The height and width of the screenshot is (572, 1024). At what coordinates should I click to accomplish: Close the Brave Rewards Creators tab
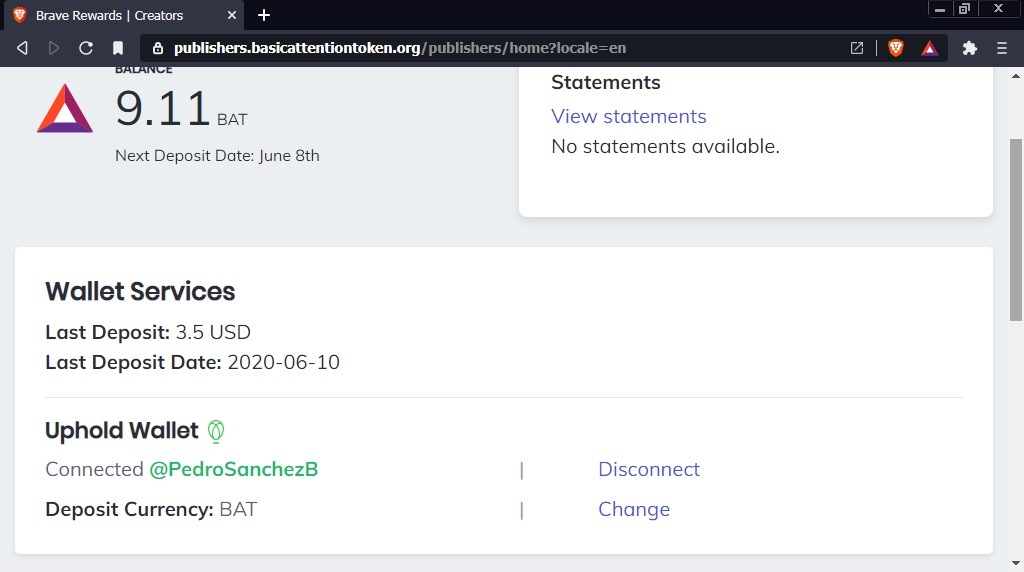232,15
